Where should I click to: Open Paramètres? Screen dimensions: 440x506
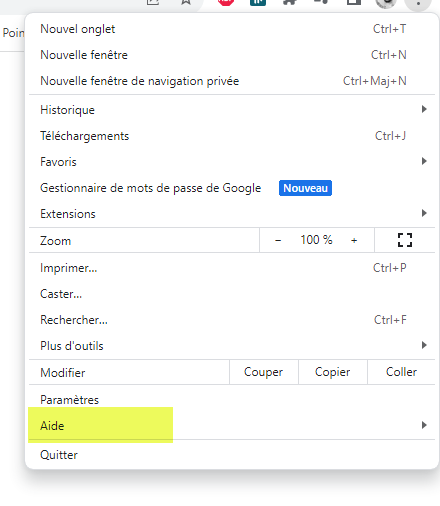point(232,400)
